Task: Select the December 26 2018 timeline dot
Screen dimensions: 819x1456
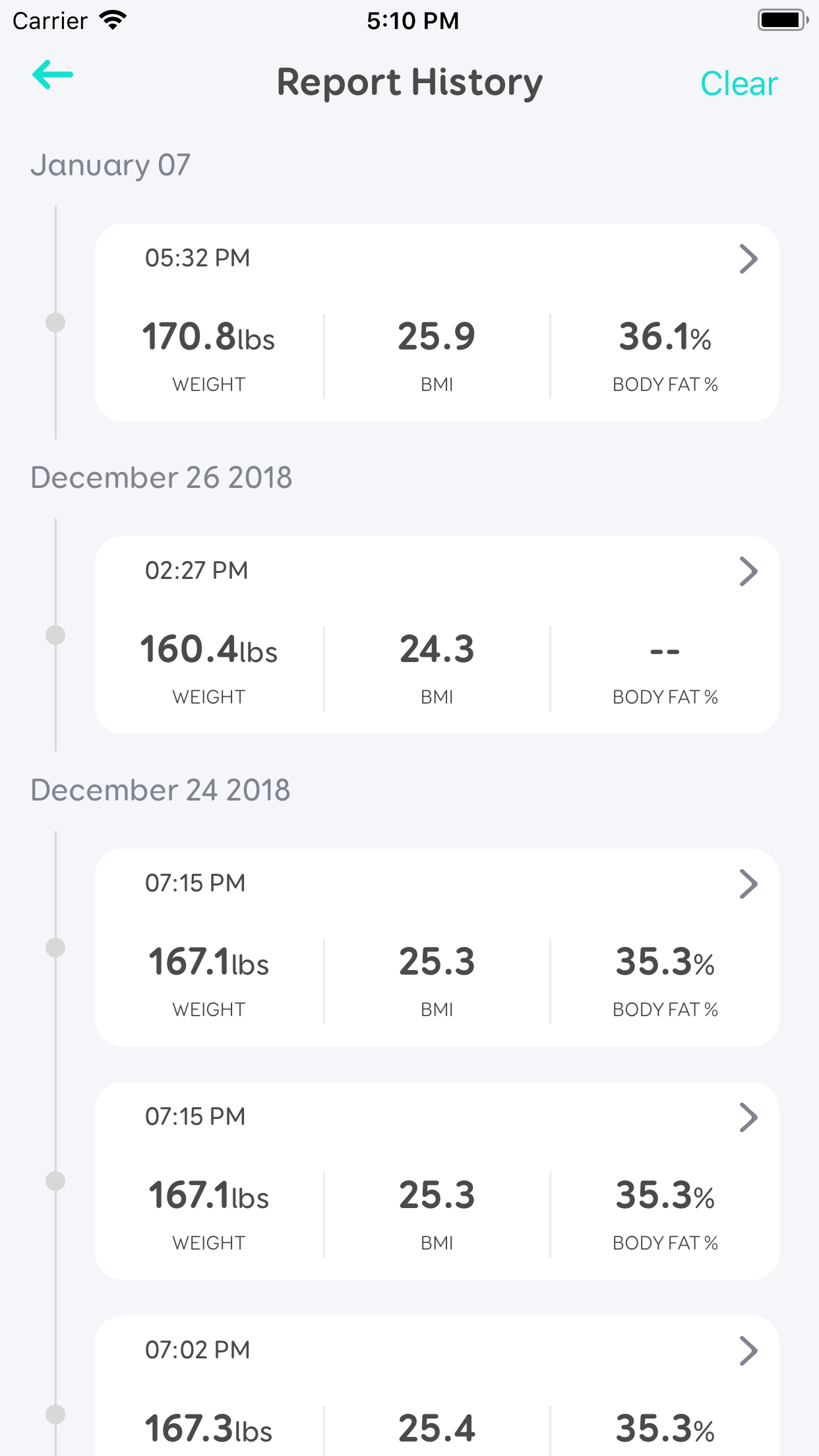Action: coord(55,635)
